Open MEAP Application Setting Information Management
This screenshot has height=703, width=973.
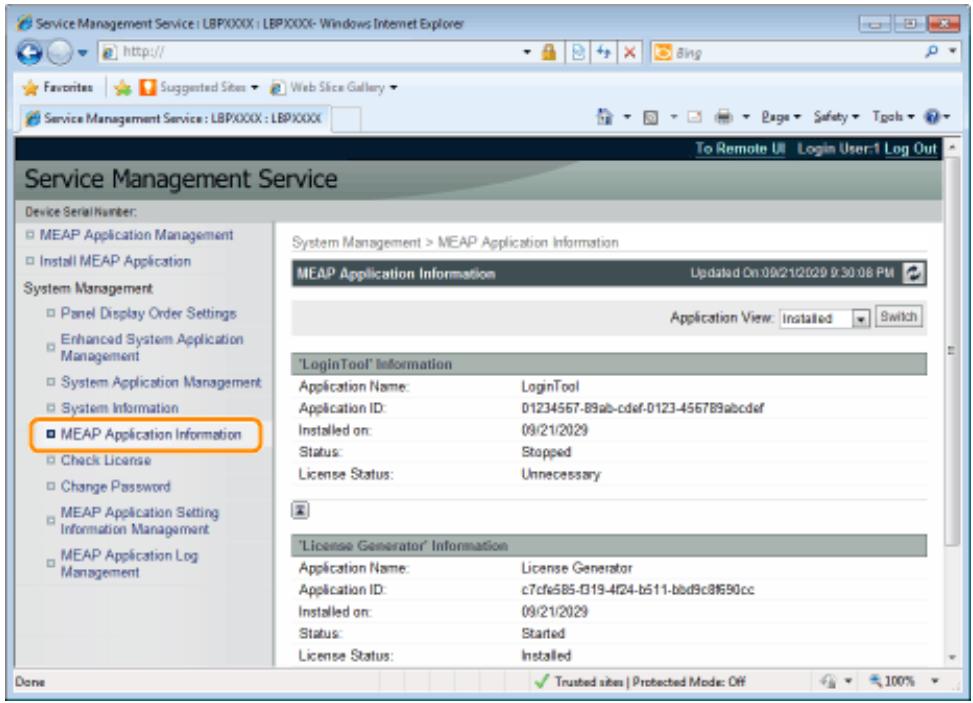(x=140, y=521)
